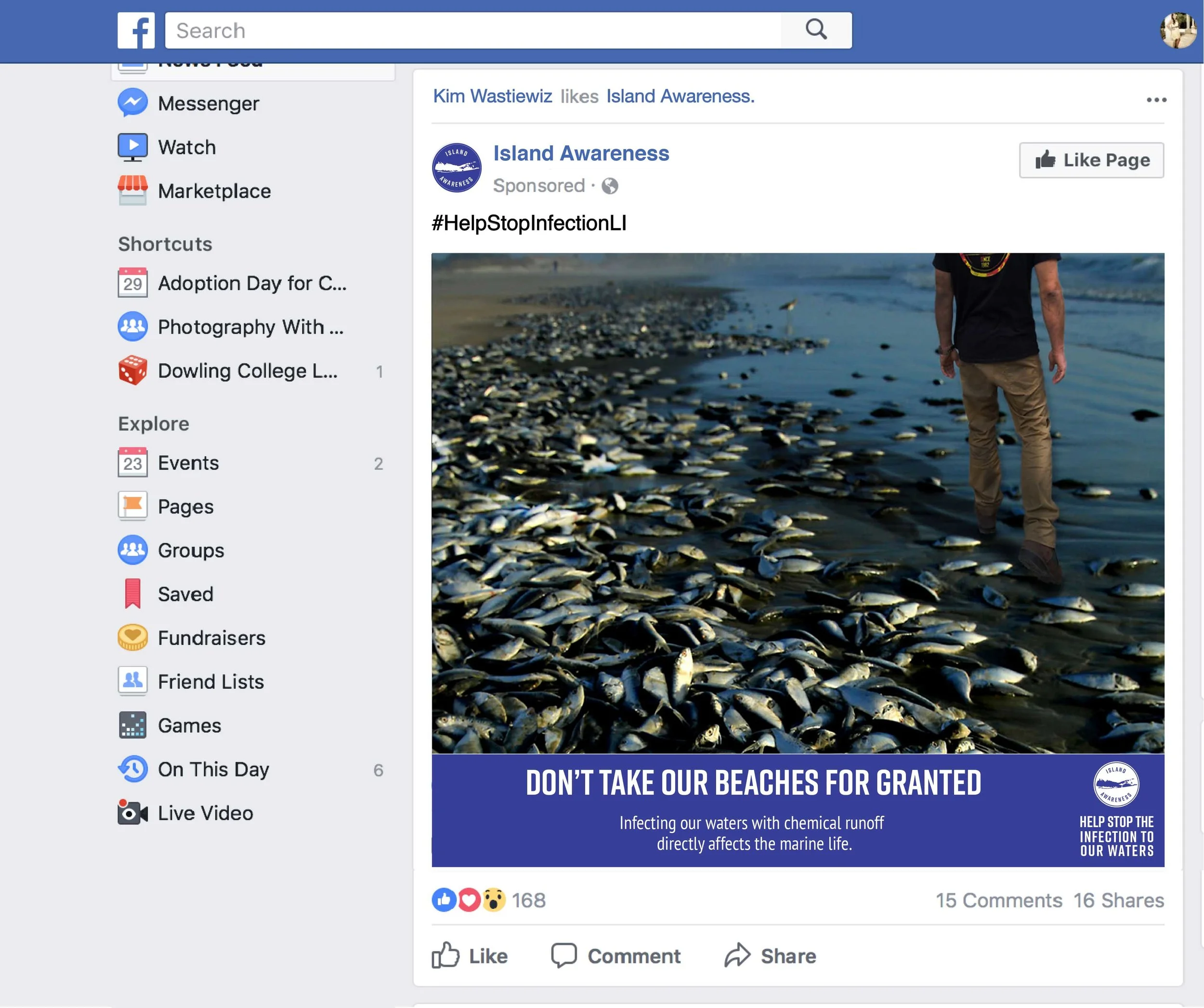
Task: Open the Games section
Action: click(189, 725)
